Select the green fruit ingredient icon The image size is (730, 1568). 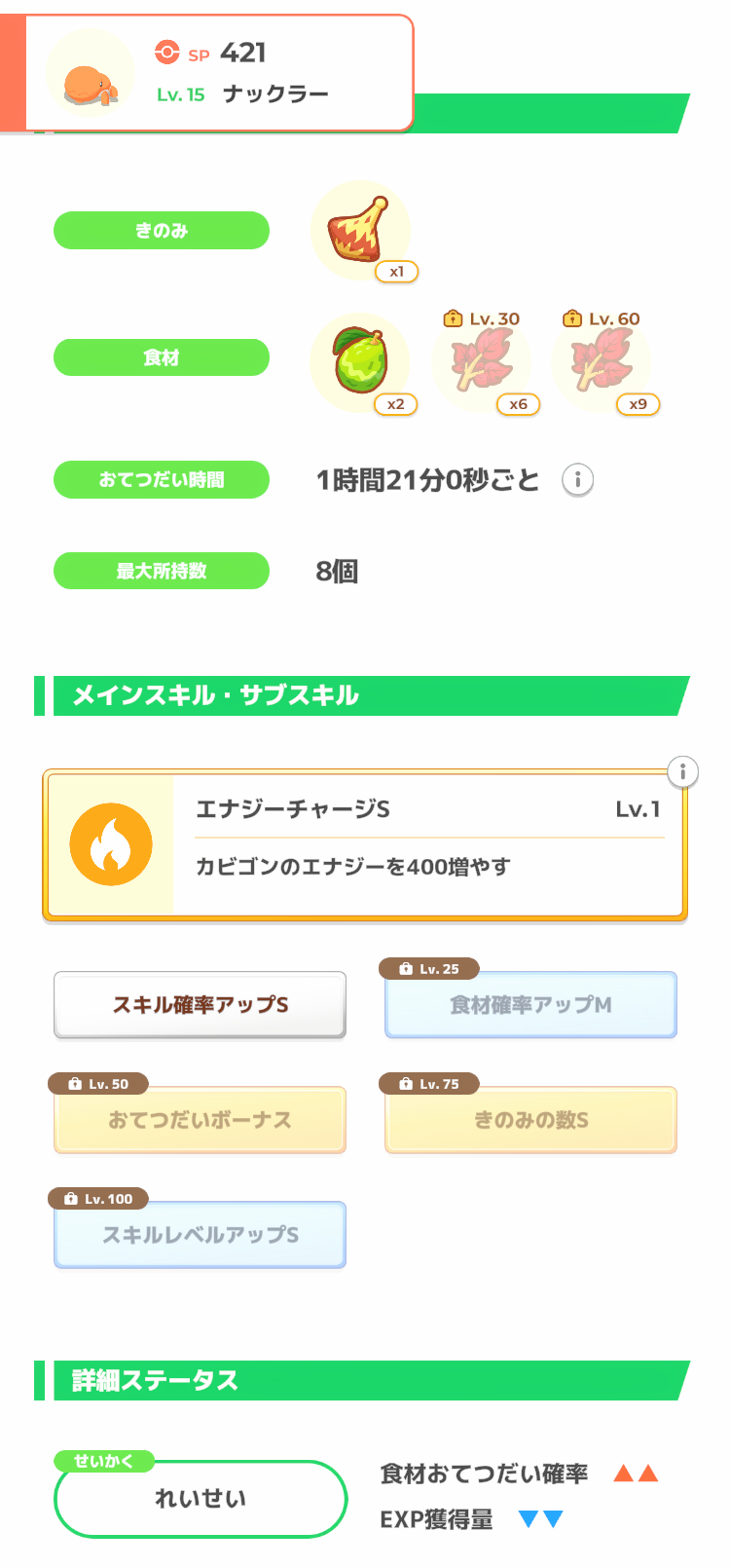[x=359, y=360]
